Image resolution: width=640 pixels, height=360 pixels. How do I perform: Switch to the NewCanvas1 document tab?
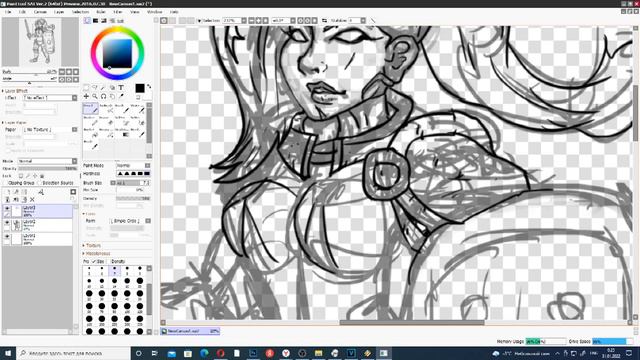pyautogui.click(x=190, y=331)
